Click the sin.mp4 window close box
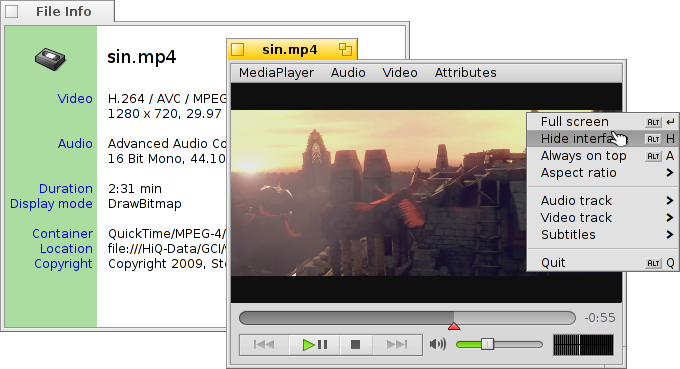 click(238, 49)
